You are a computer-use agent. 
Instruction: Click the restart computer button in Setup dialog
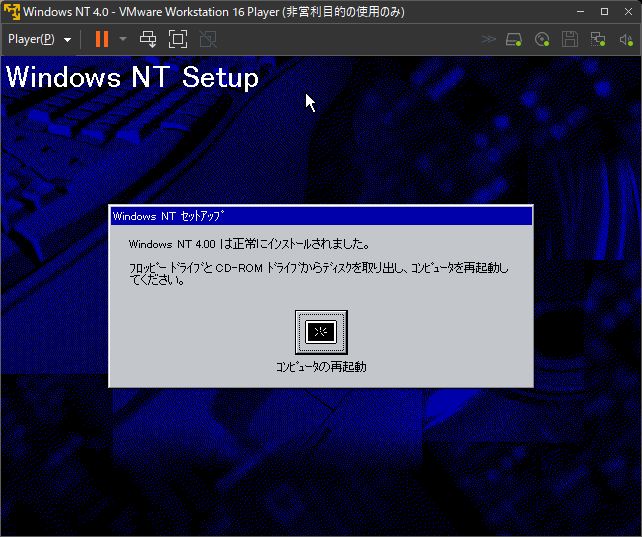pyautogui.click(x=321, y=332)
